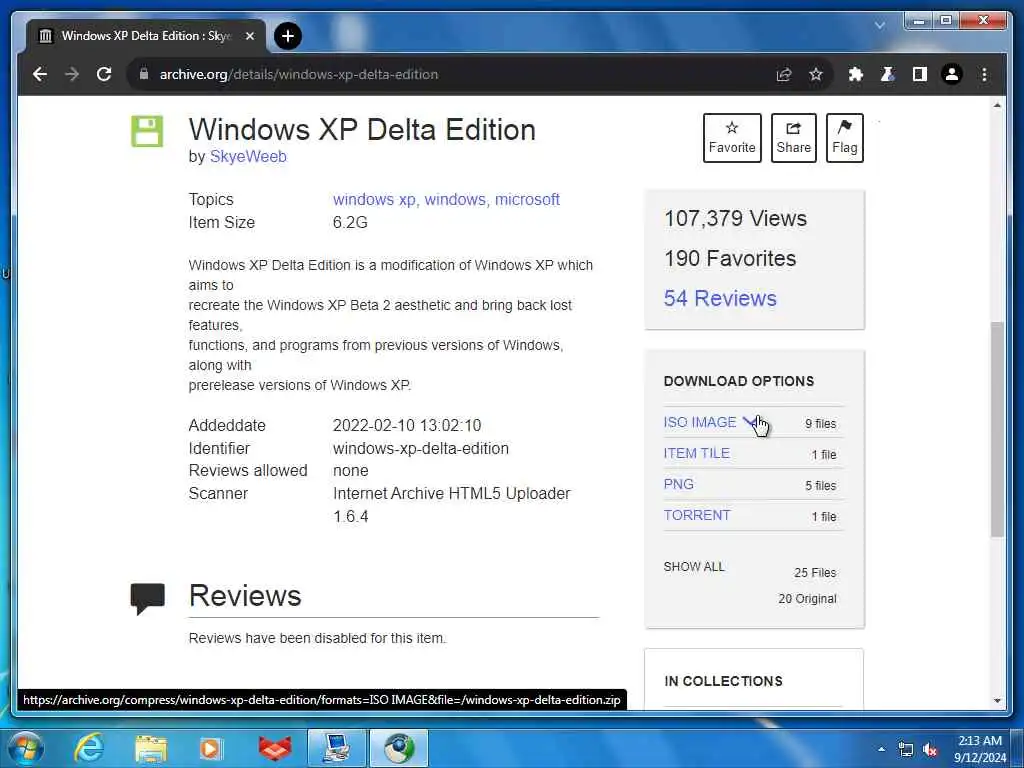Open the microsoft topic link
This screenshot has height=768, width=1024.
coord(527,200)
